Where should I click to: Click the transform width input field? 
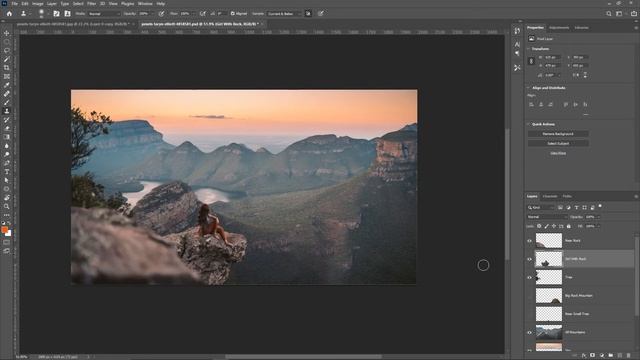(553, 58)
